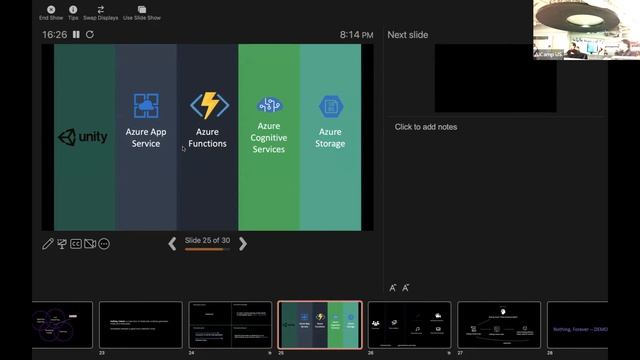Click 'Azure Storage' label on slide
This screenshot has width=640, height=360.
coord(330,138)
